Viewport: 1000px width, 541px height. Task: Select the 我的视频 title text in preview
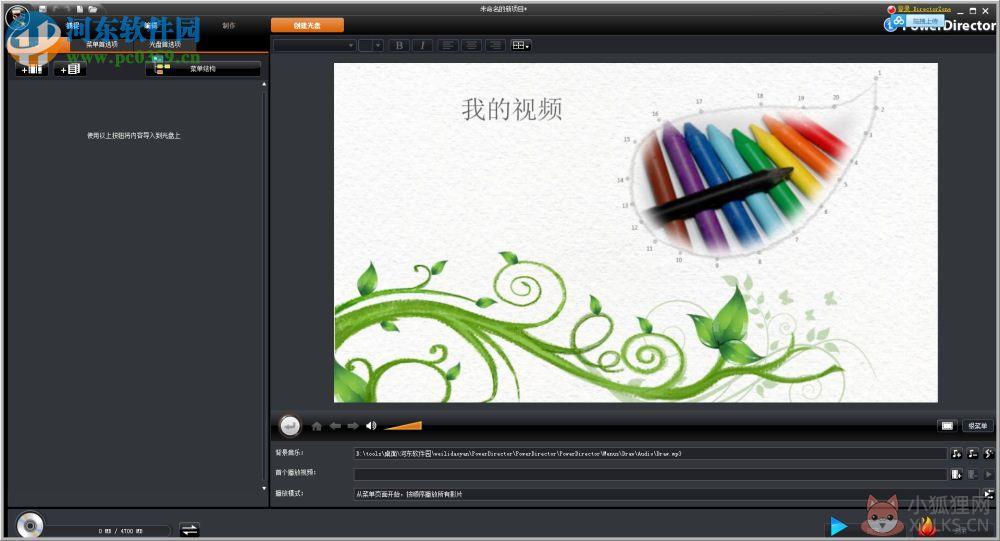click(512, 109)
